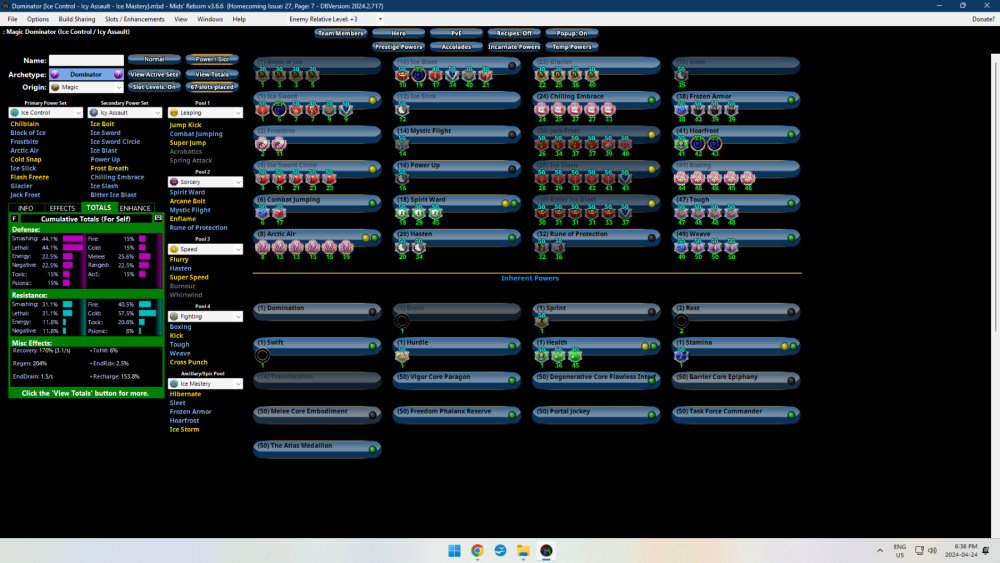Viewport: 1000px width, 563px height.
Task: Select the enhancement slot icon under Sprint
Action: point(542,322)
